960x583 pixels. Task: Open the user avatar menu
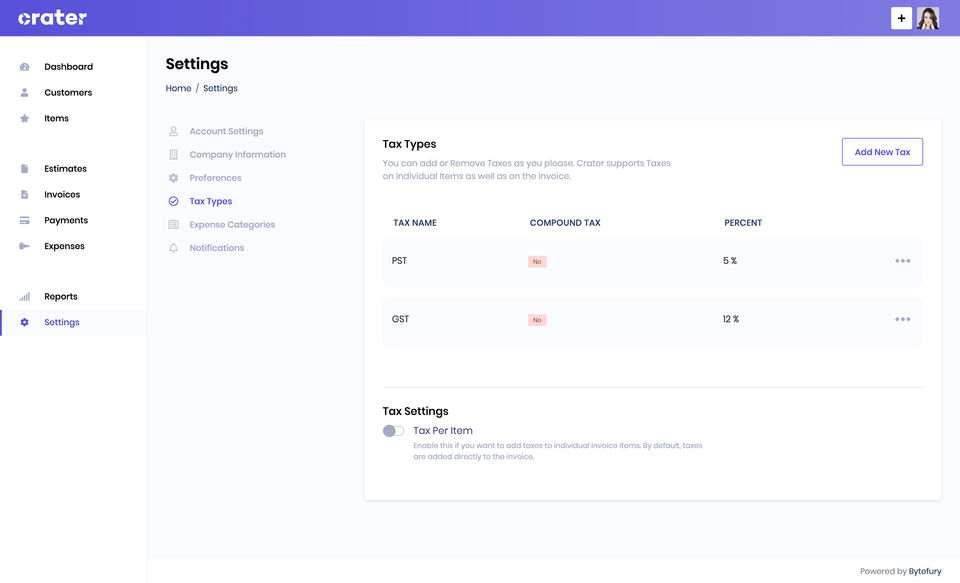point(928,18)
